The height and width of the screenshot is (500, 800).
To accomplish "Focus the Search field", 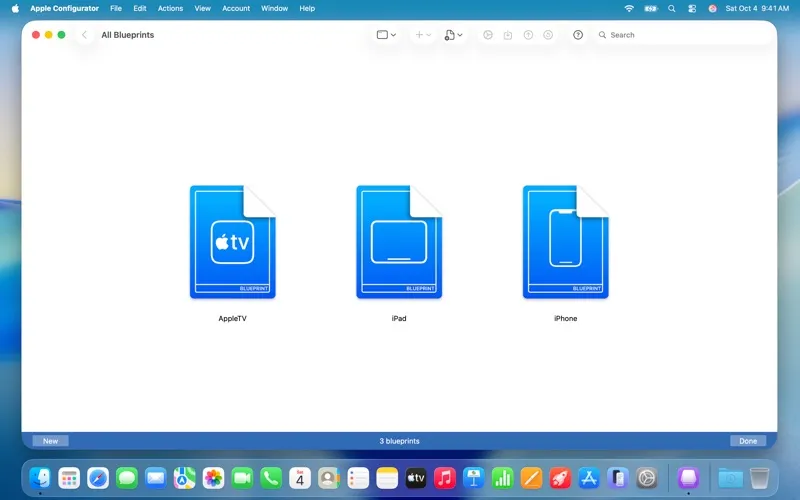I will coord(683,35).
